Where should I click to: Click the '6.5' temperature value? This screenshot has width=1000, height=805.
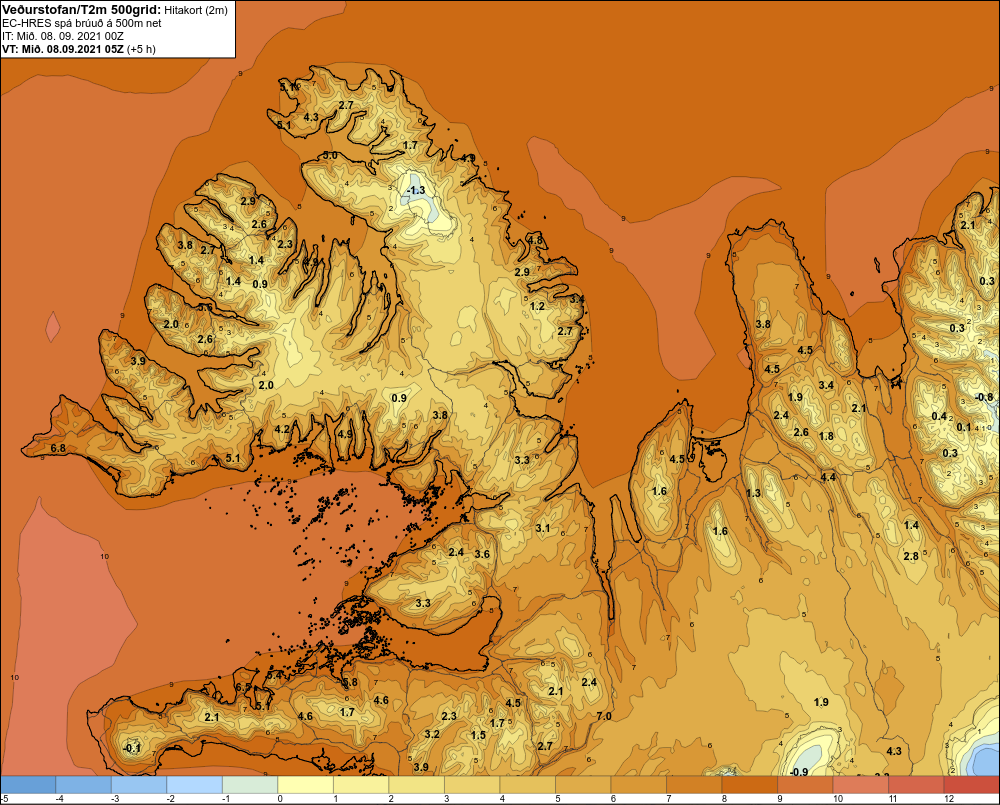coord(243,688)
